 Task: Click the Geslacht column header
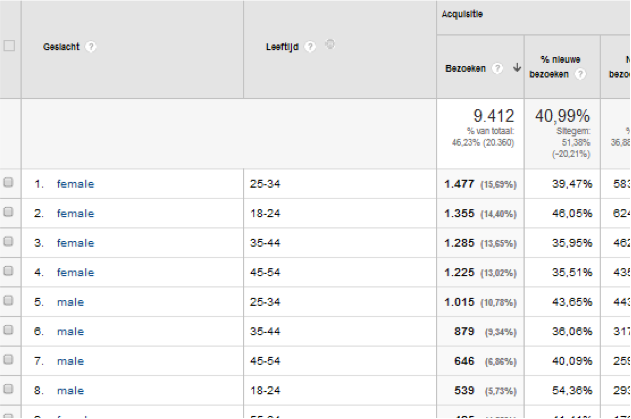62,46
